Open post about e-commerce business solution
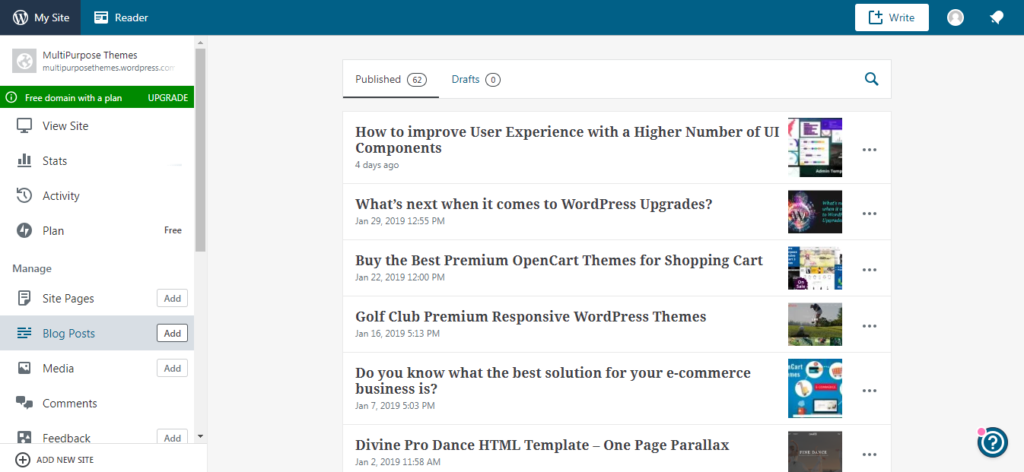This screenshot has height=472, width=1024. [553, 381]
